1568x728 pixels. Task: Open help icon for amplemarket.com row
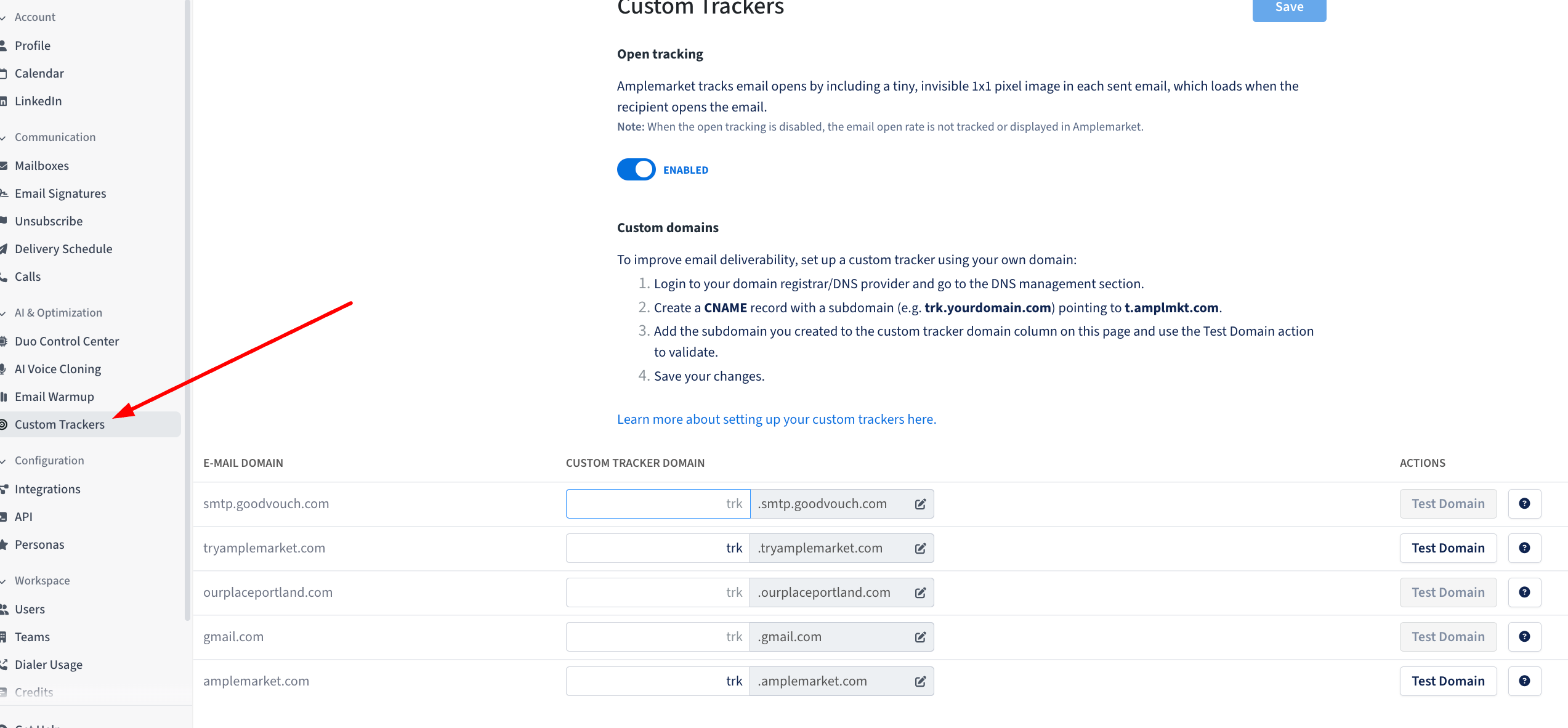(1524, 681)
